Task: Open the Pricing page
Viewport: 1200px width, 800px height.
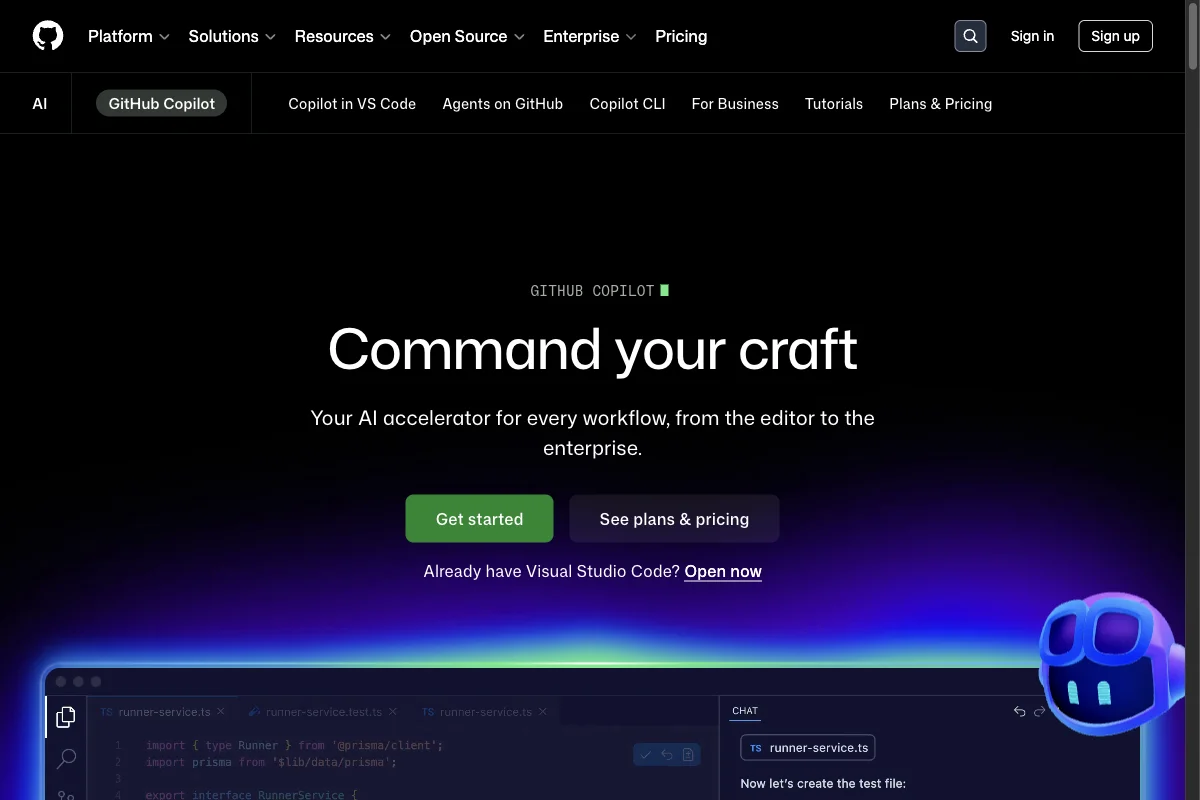Action: [681, 36]
